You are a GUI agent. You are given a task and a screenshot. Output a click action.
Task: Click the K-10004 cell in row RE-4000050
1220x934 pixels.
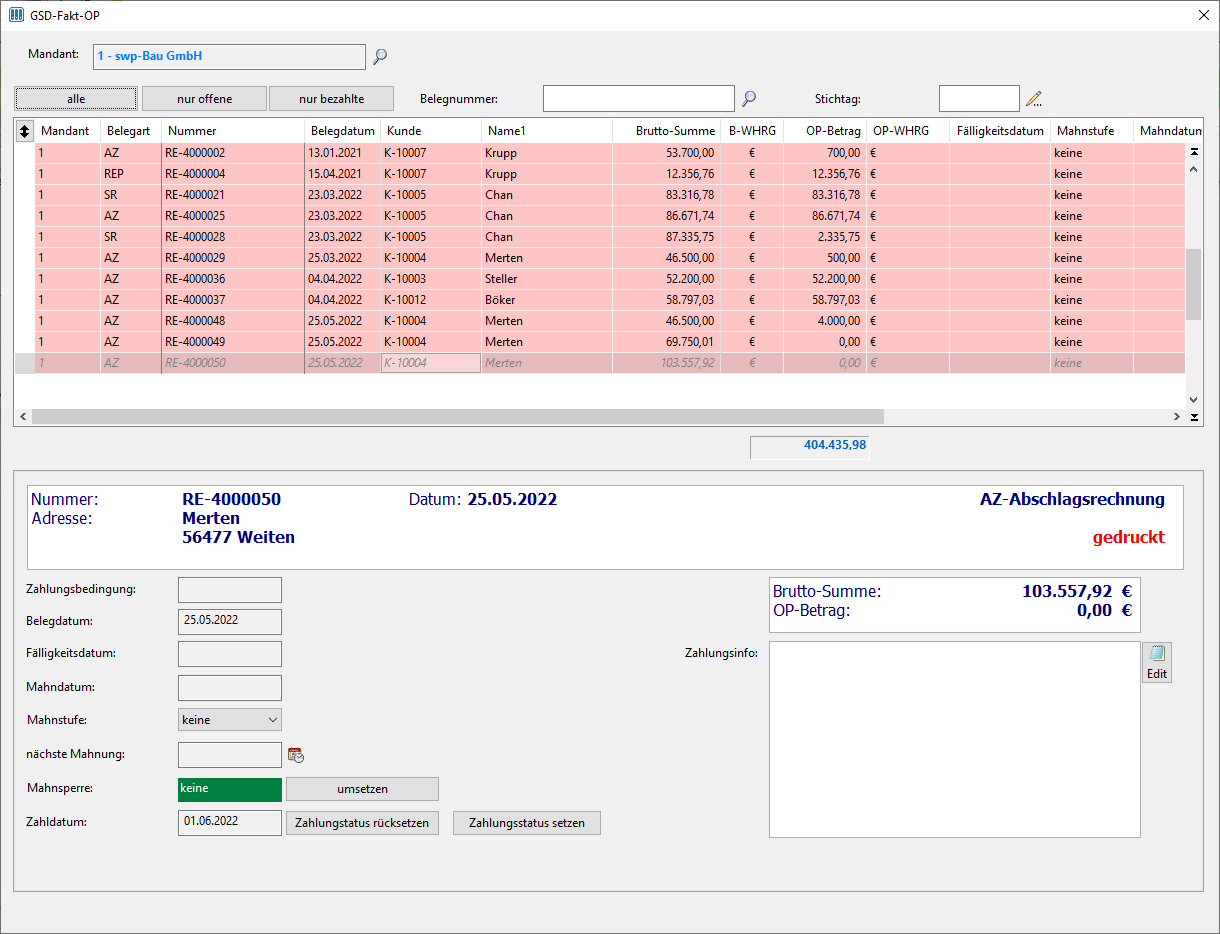coord(431,363)
